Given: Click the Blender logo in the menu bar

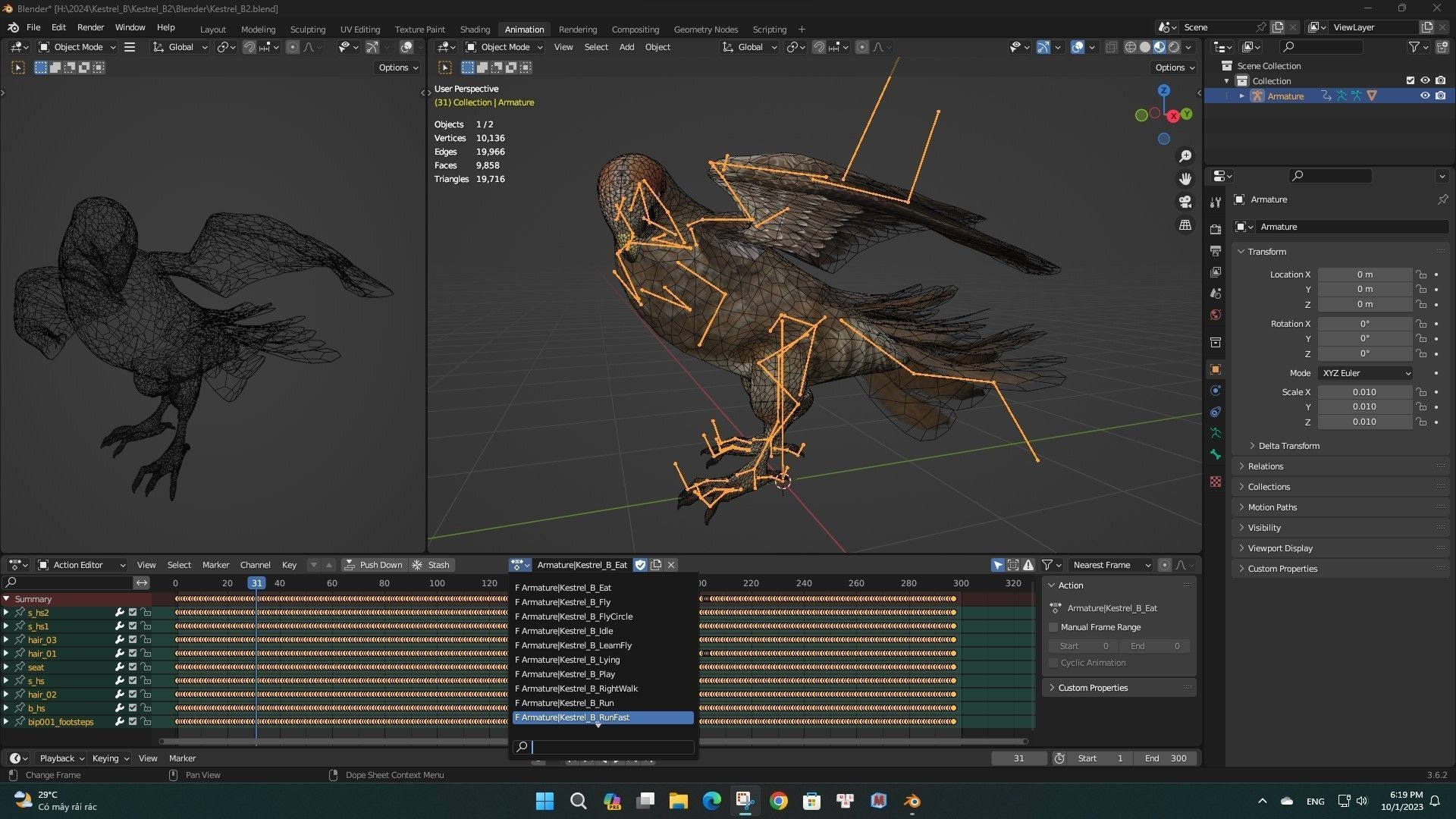Looking at the screenshot, I should click(x=13, y=27).
